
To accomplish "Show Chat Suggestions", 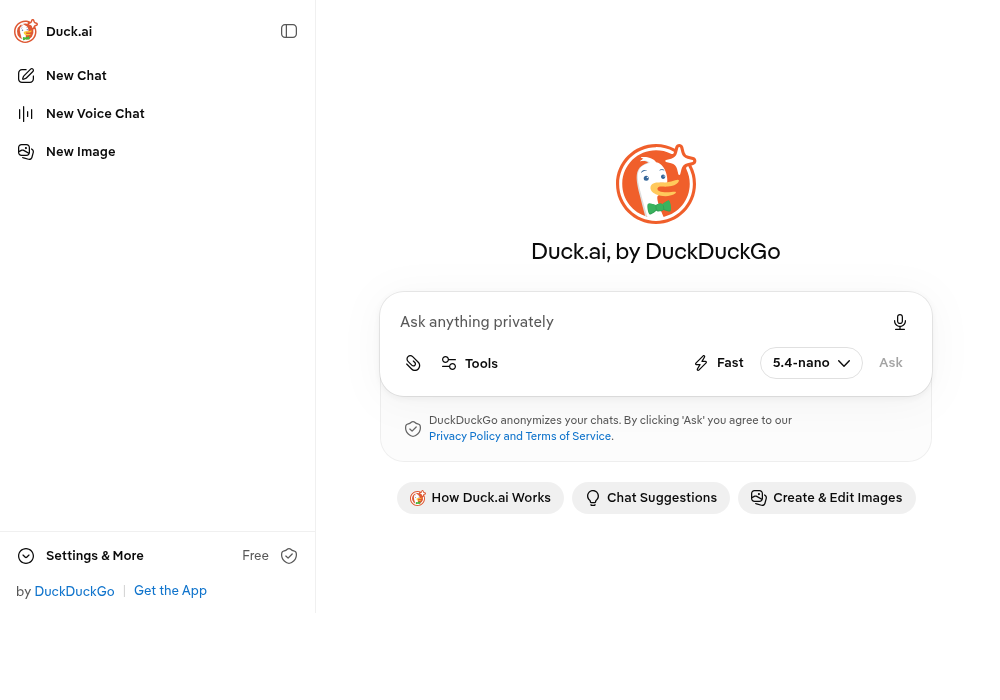I will 651,498.
